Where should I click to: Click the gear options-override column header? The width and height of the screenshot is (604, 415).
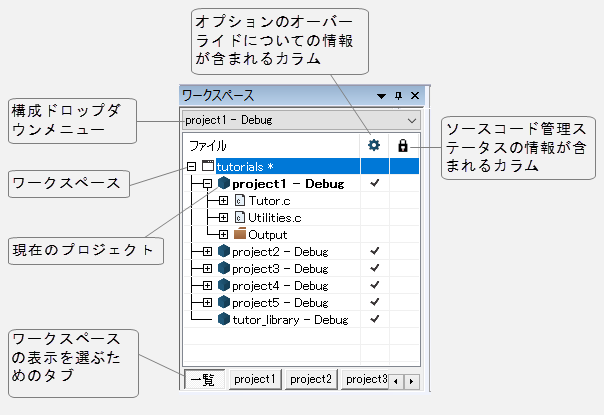374,145
